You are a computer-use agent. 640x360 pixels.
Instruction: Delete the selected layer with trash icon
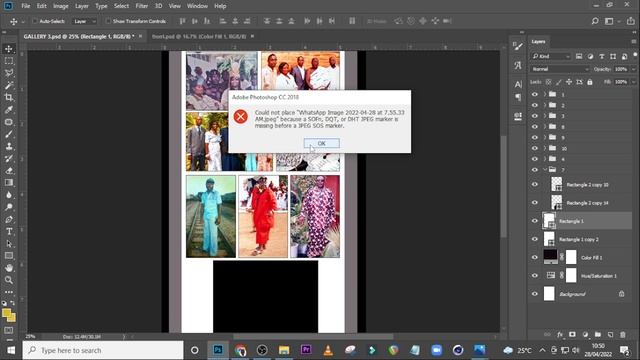click(x=623, y=334)
